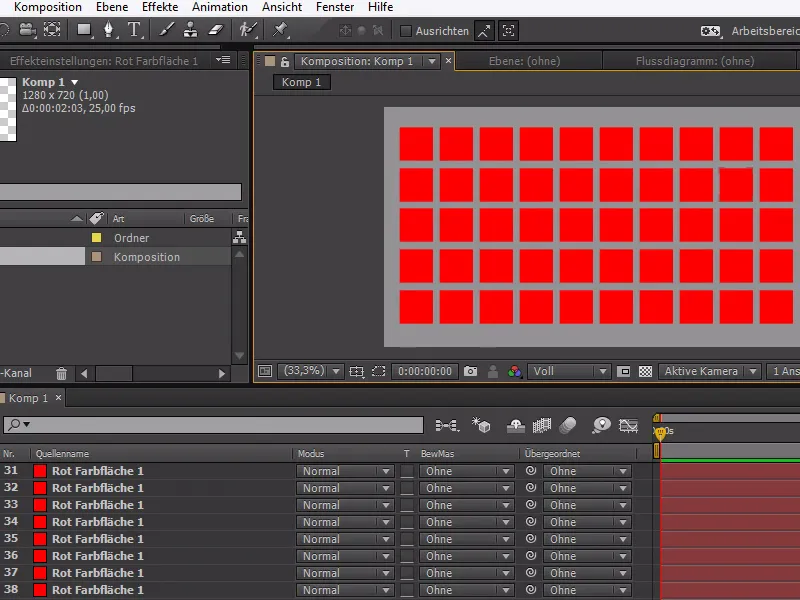
Task: Click the Quellenname column header
Action: [62, 454]
